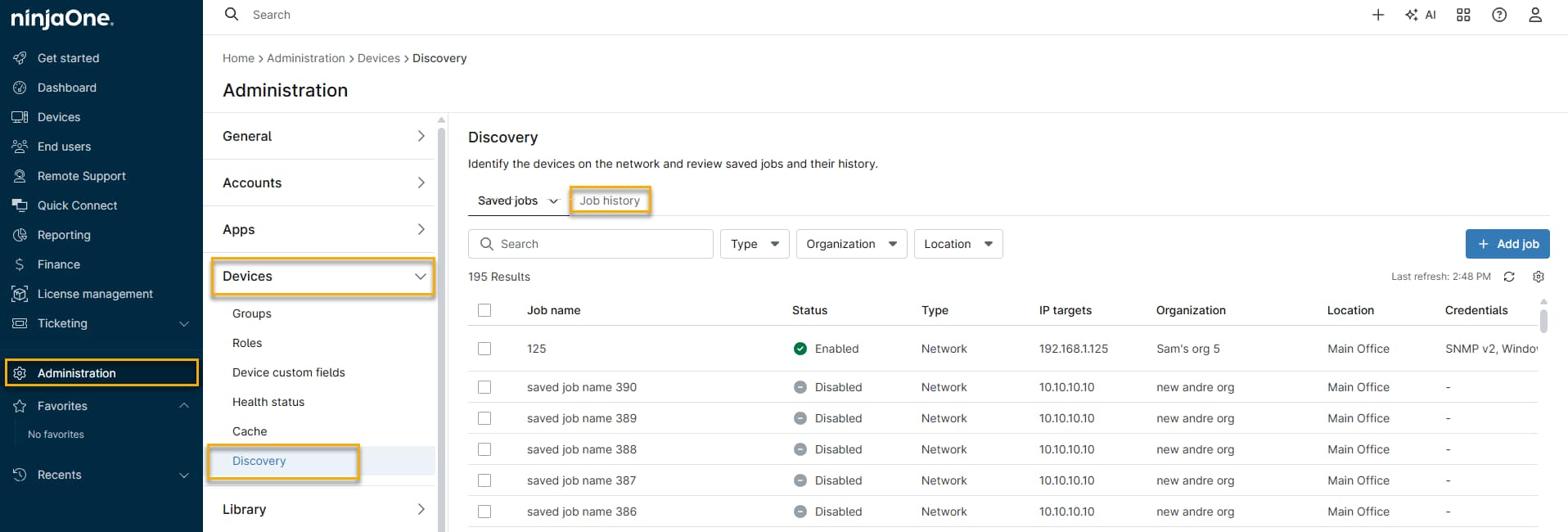Select Health status under Devices
This screenshot has height=532, width=1568.
coord(268,402)
